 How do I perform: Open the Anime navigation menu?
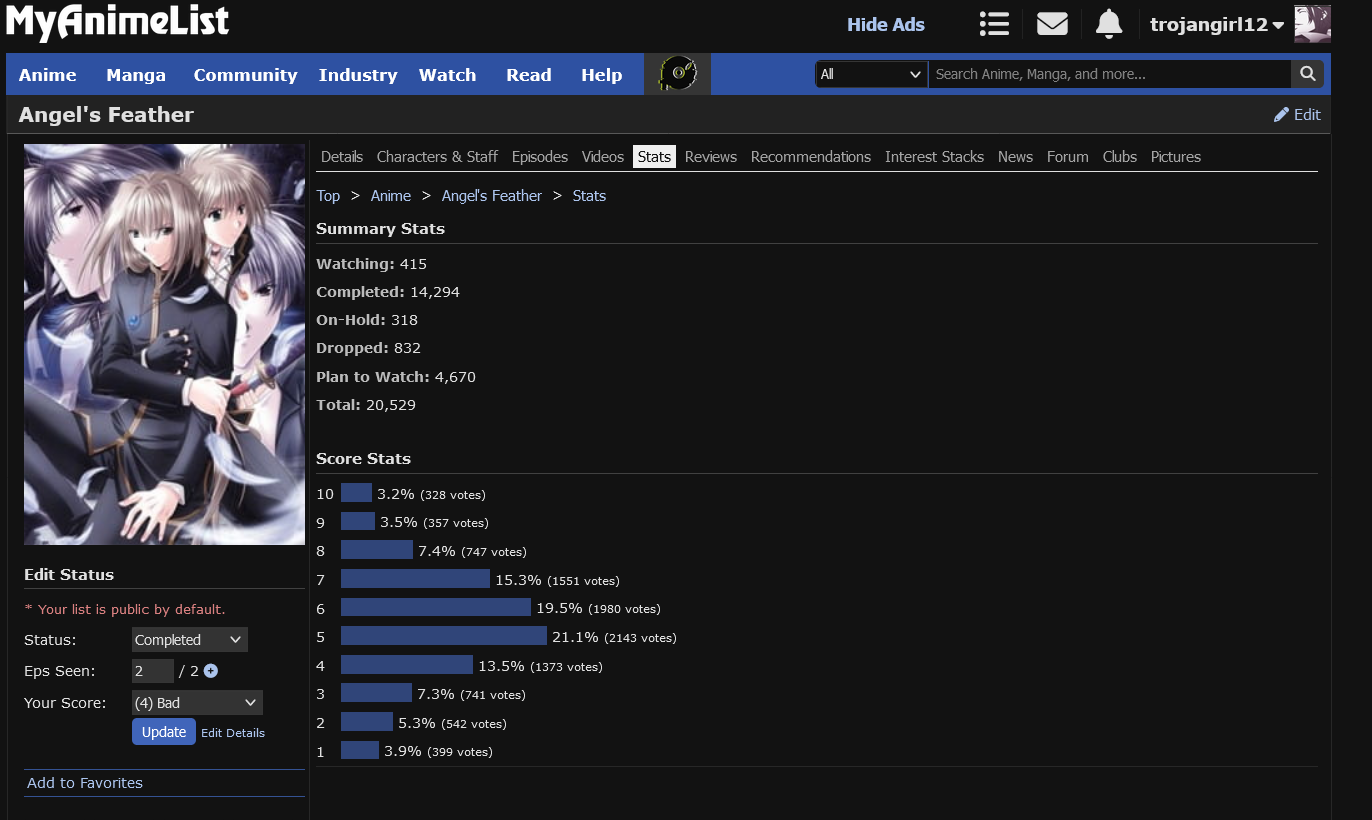click(48, 75)
